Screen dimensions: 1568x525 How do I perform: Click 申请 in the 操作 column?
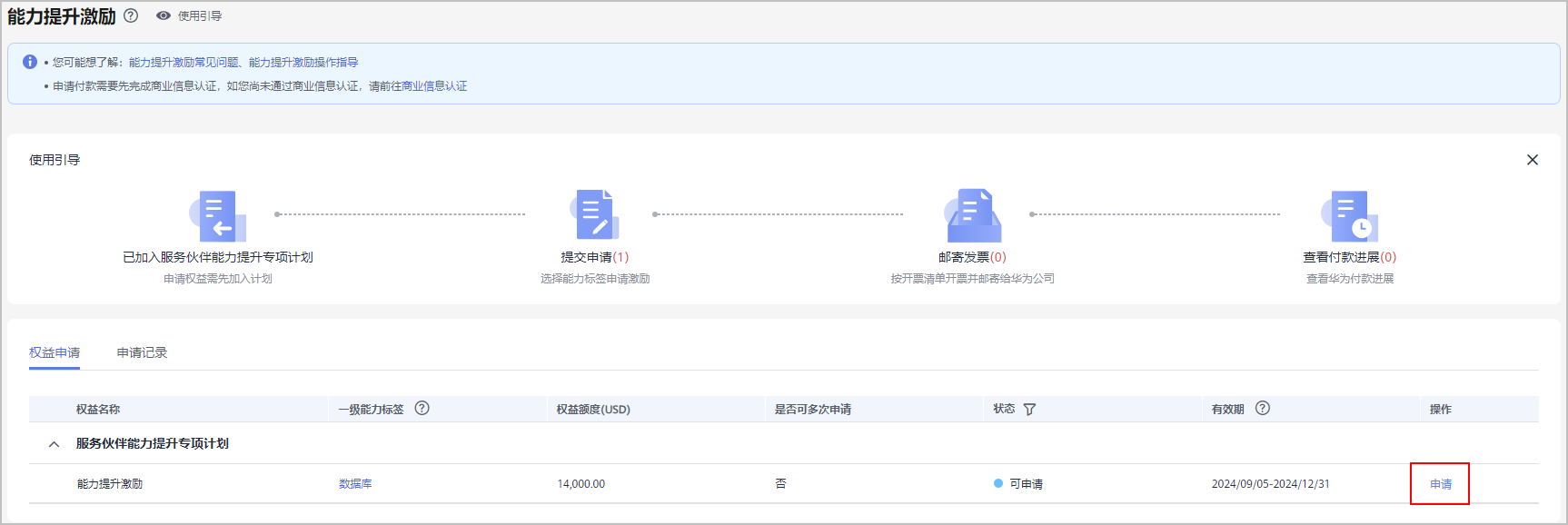pyautogui.click(x=1441, y=484)
